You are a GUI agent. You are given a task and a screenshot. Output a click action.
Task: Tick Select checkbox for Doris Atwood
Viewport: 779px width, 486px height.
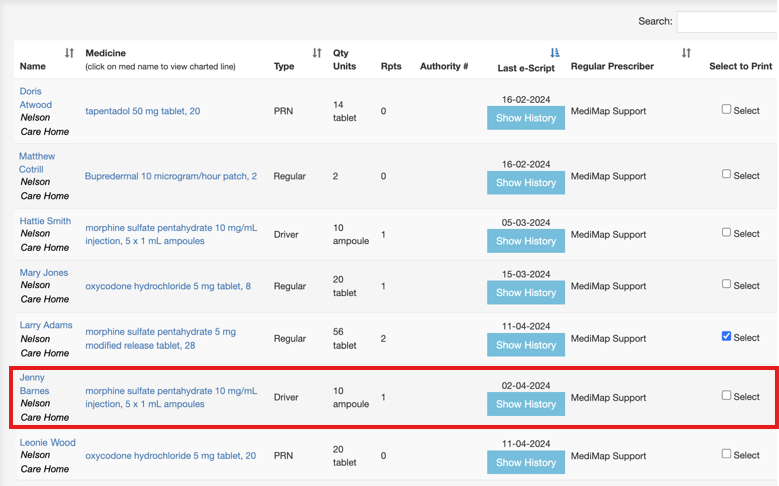tap(727, 110)
